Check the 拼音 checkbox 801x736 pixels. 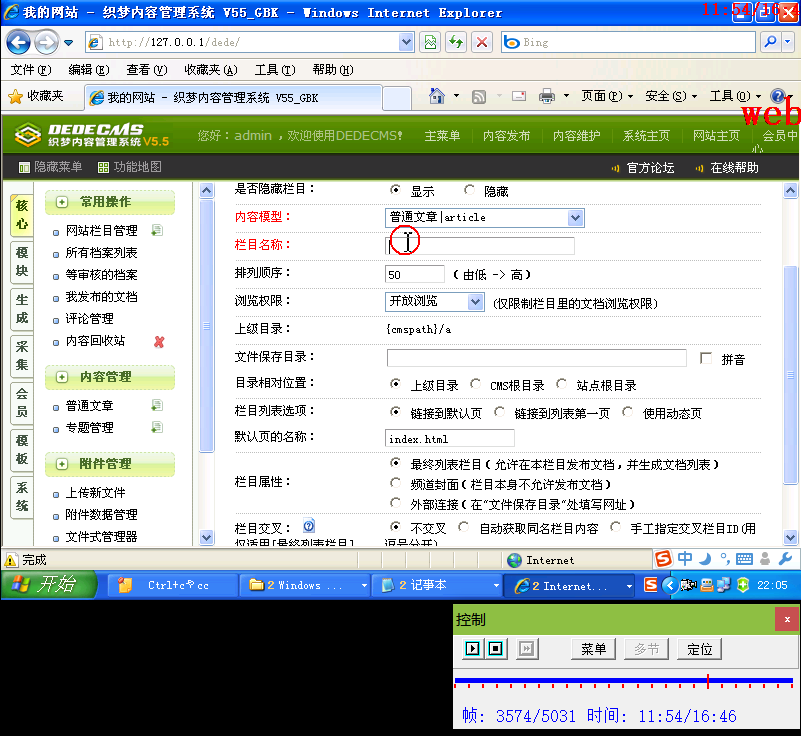pos(705,358)
